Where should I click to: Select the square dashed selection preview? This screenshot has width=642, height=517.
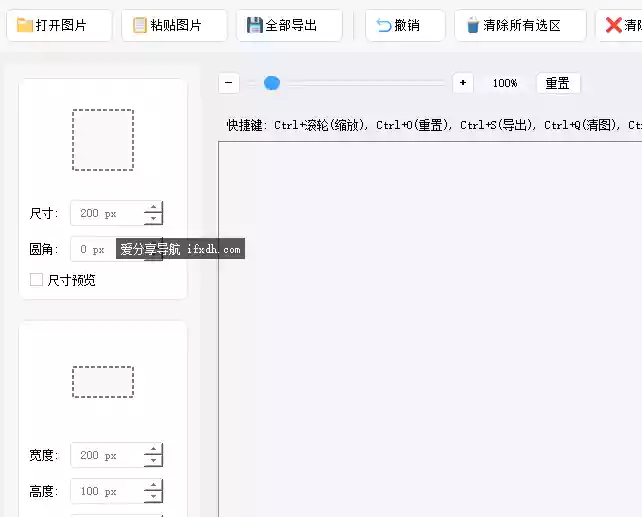[103, 140]
